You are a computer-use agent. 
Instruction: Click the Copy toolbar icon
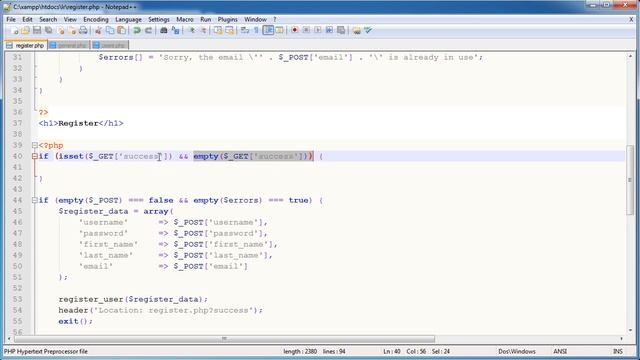tap(110, 31)
